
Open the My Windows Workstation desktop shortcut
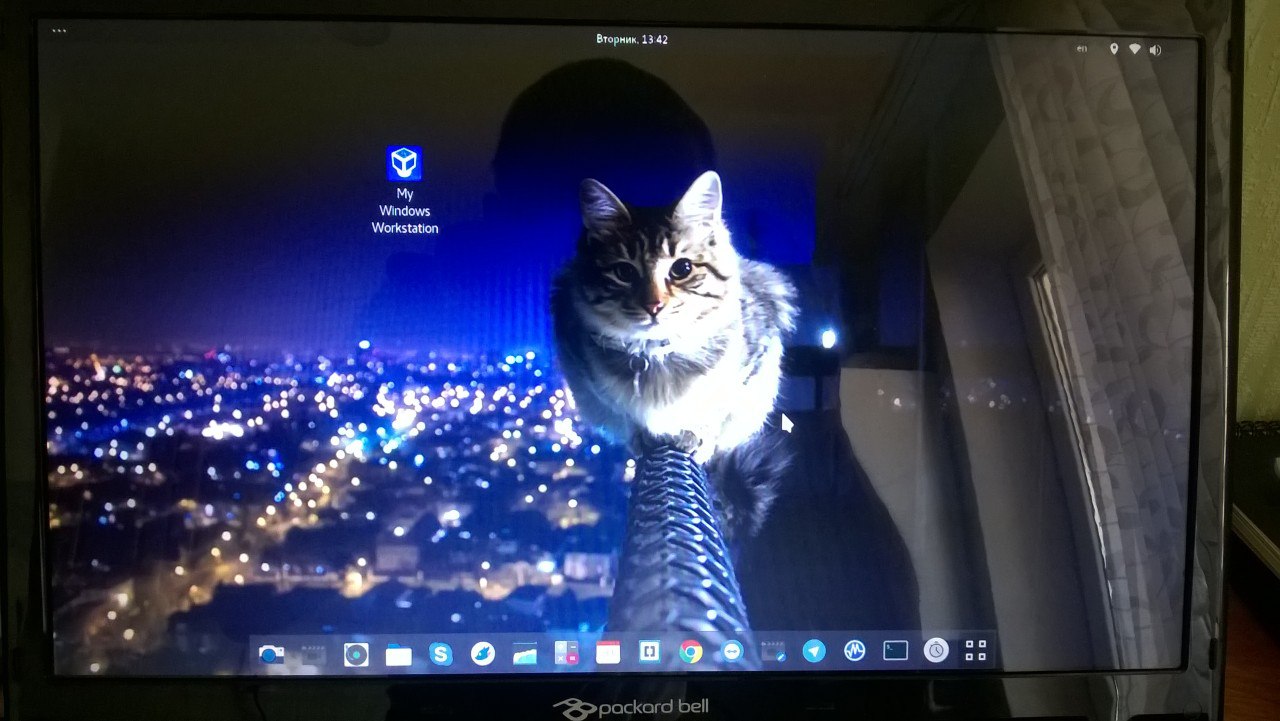404,190
